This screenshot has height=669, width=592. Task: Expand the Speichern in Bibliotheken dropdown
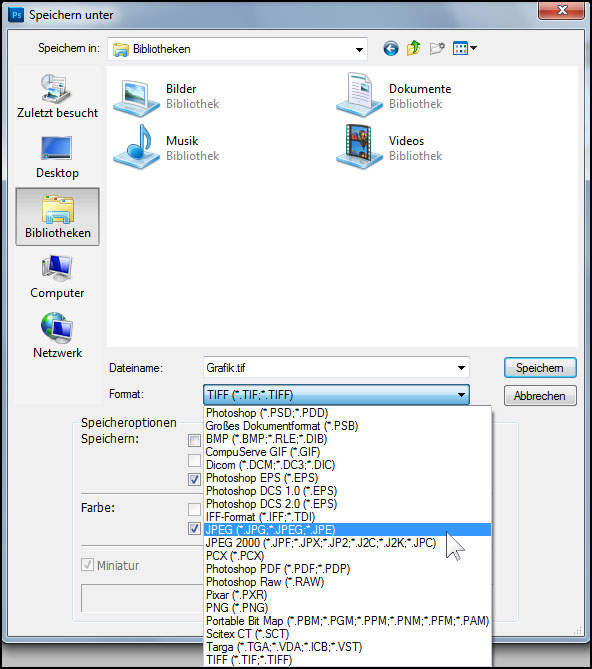tap(359, 49)
